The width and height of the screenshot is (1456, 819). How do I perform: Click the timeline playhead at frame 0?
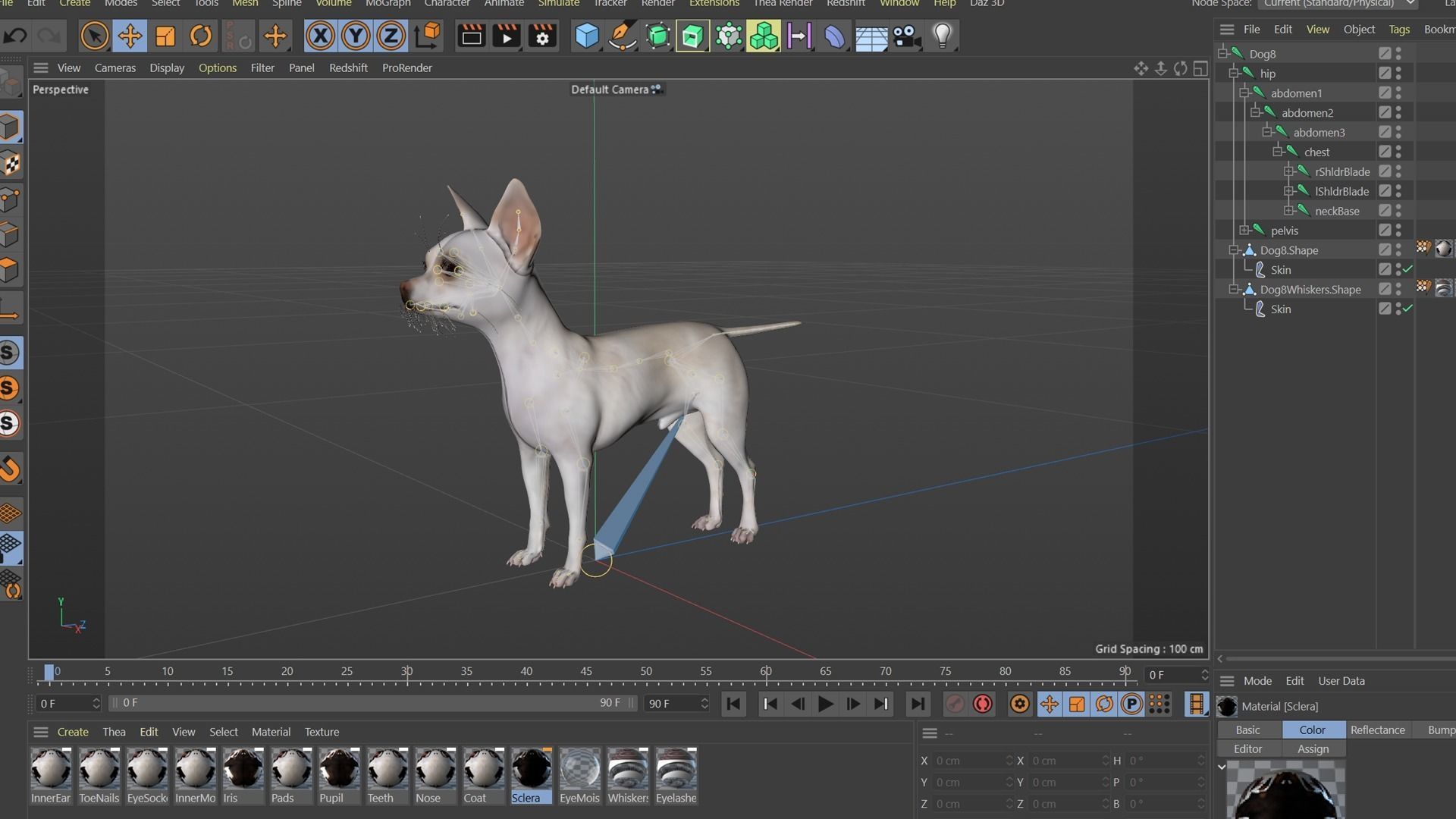[x=49, y=672]
